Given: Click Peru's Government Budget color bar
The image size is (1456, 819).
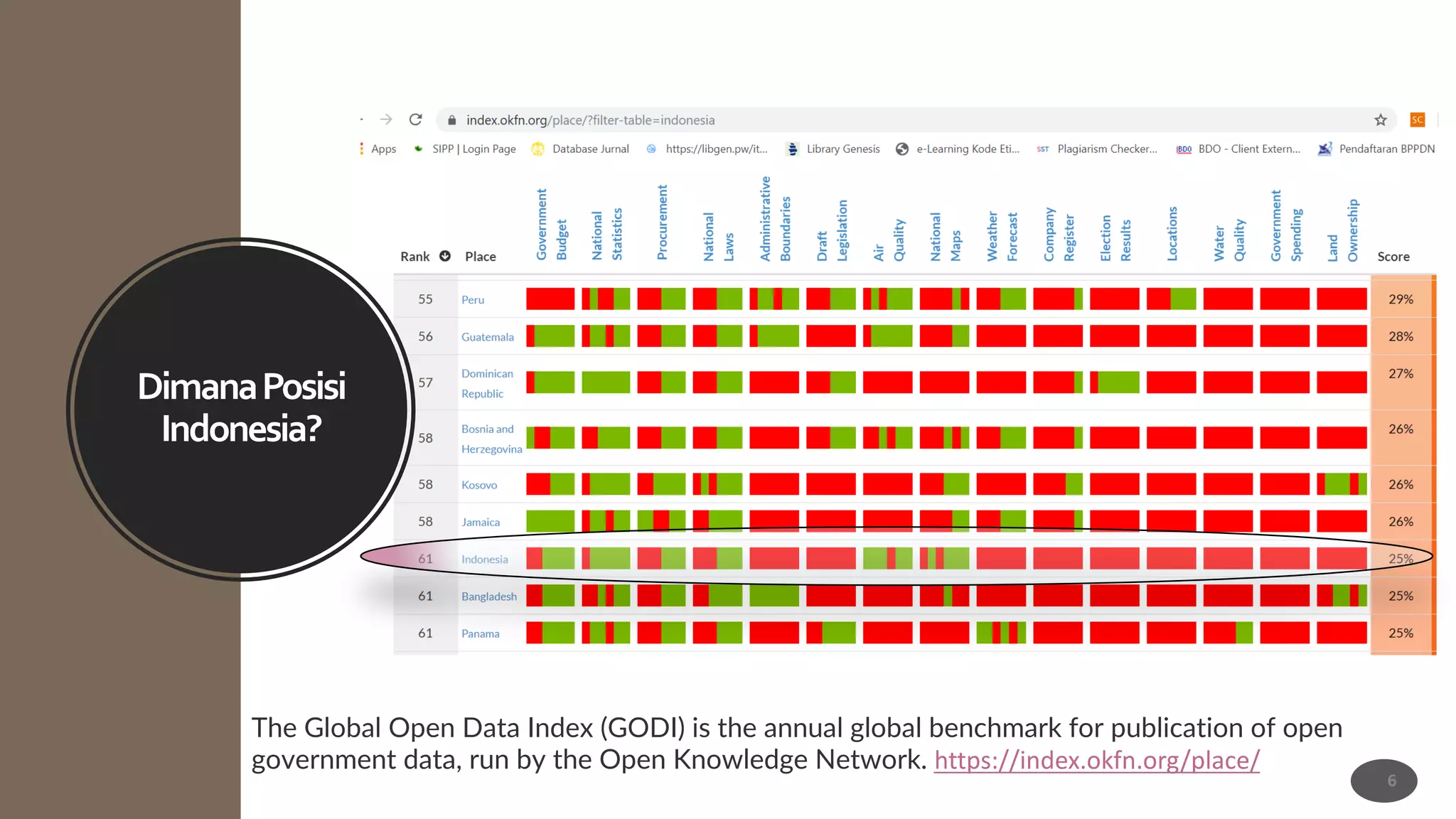Looking at the screenshot, I should (x=550, y=299).
